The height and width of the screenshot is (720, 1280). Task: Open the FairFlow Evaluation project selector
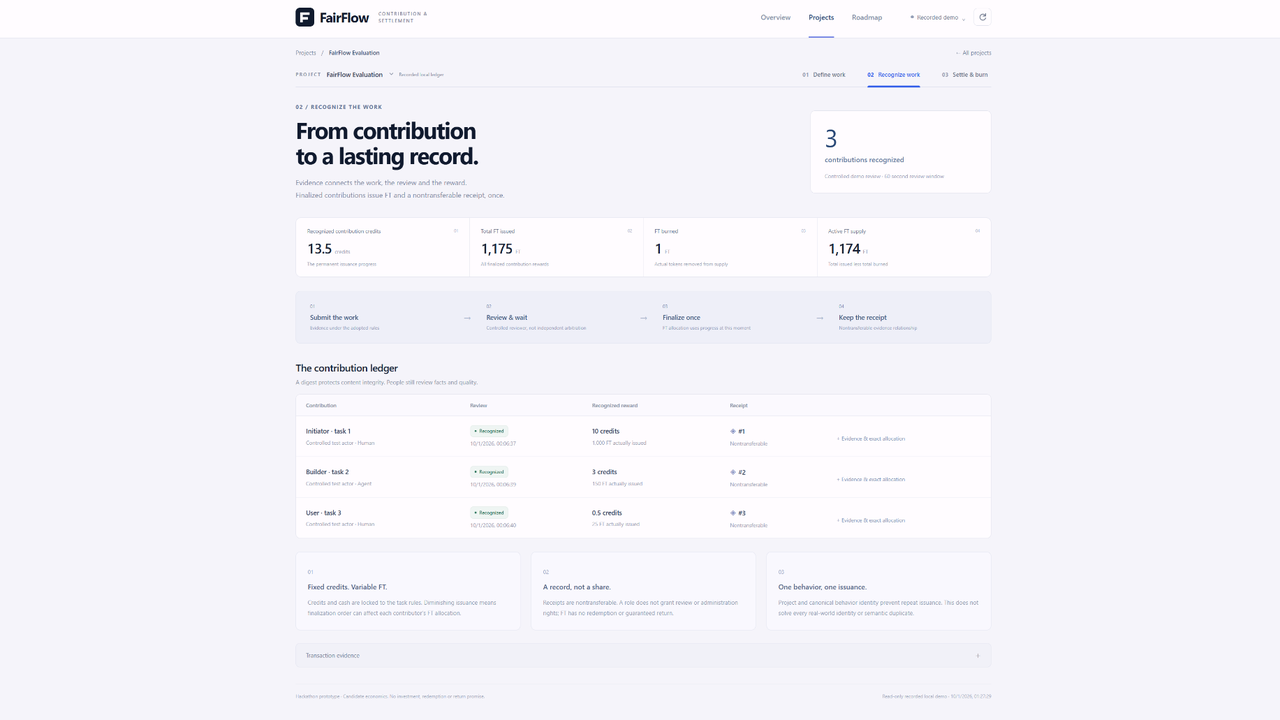pos(360,74)
